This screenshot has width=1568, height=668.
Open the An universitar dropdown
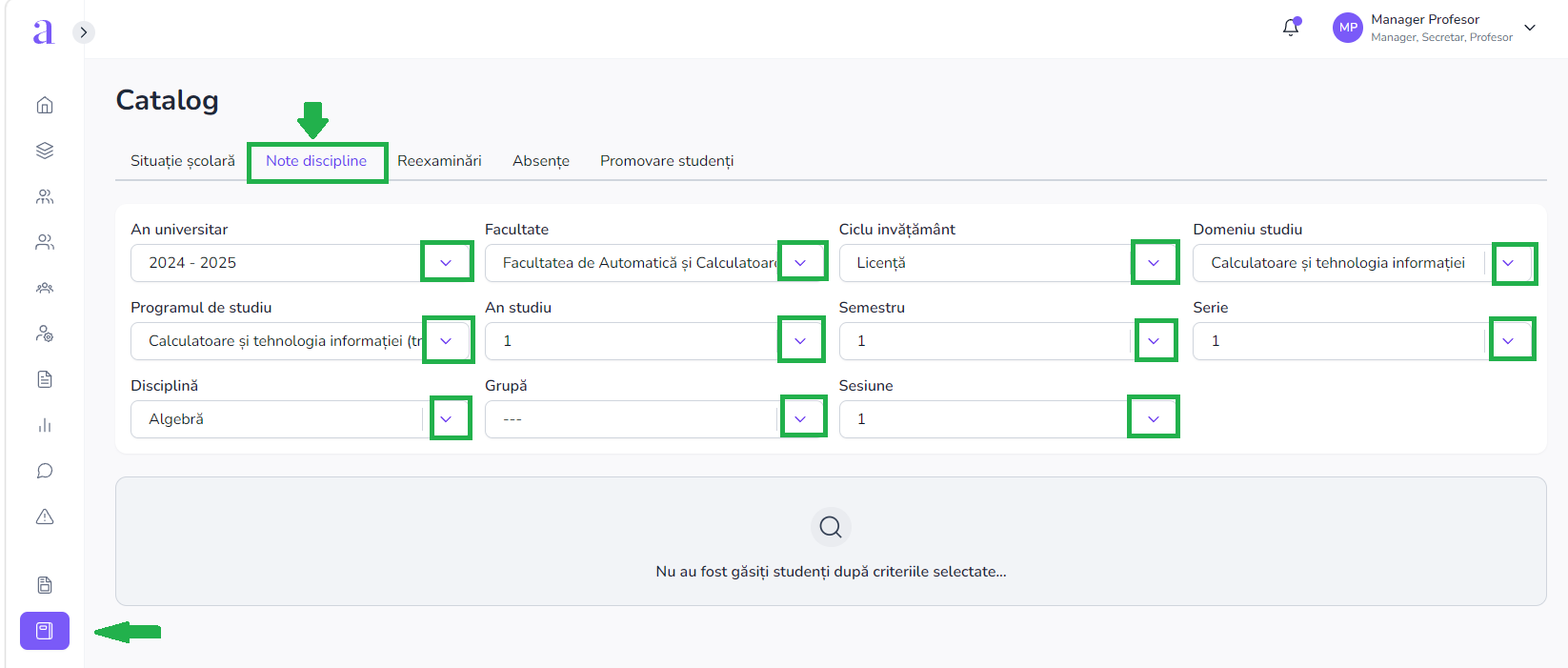[x=446, y=263]
